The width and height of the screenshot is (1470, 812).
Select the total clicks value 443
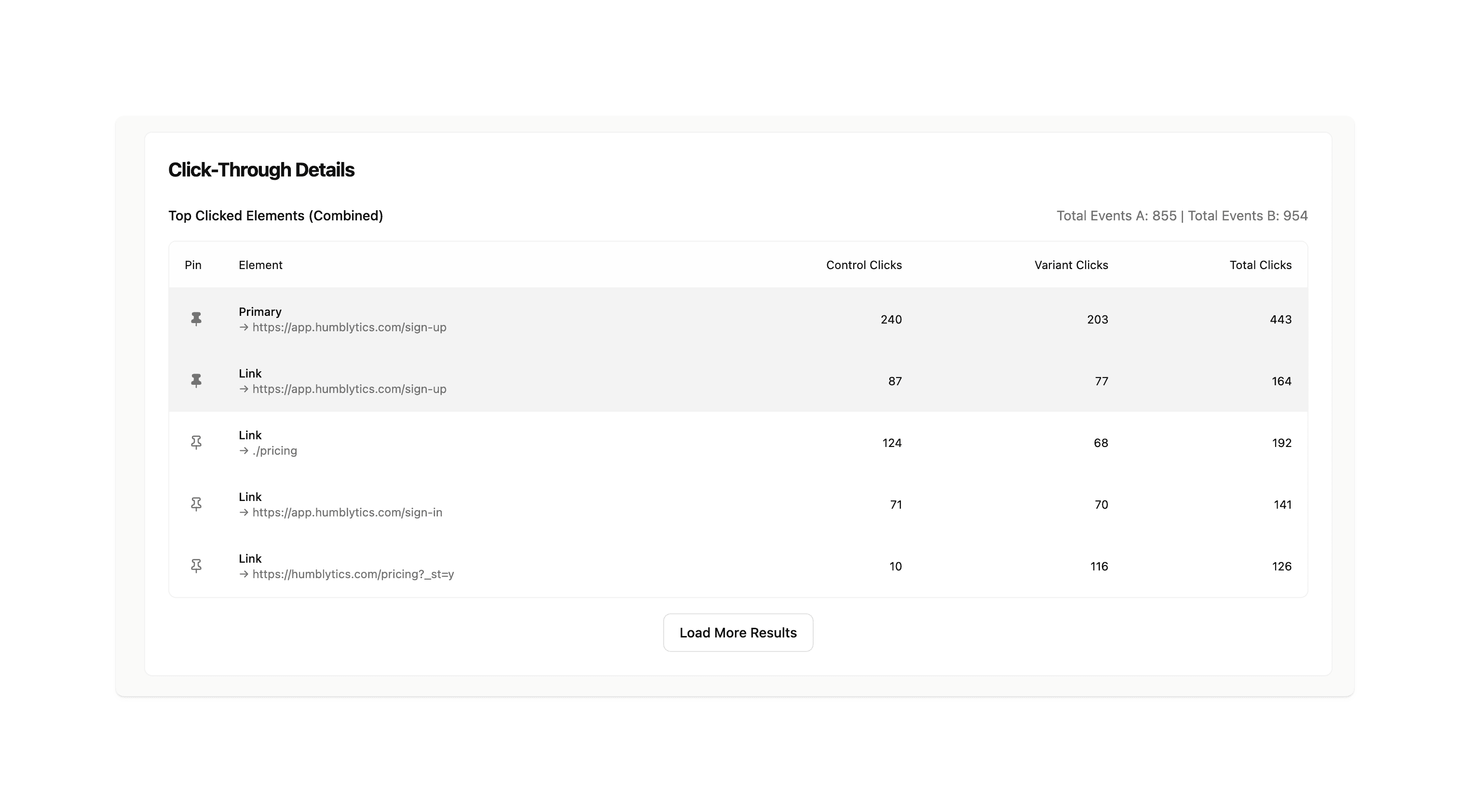coord(1280,320)
